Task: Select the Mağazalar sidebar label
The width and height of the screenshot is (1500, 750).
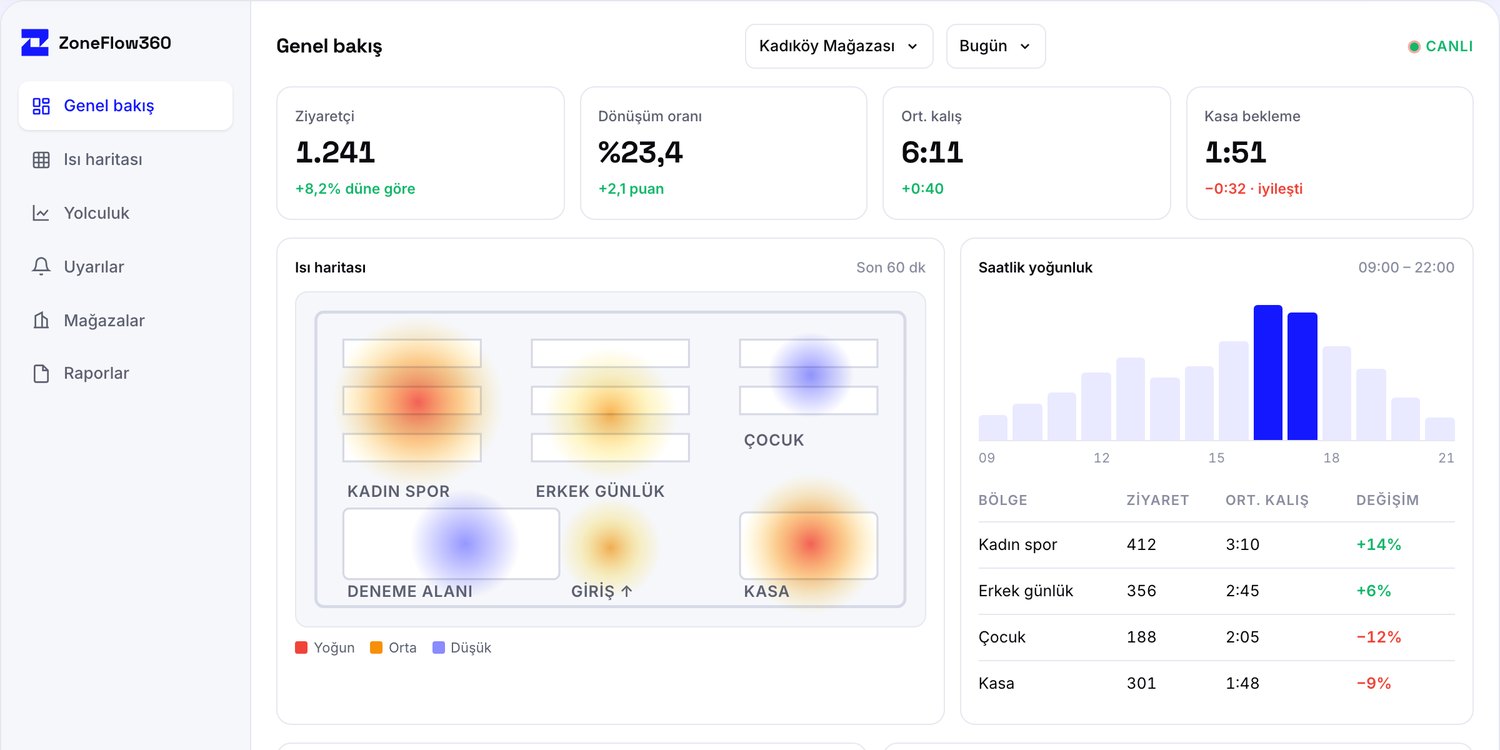Action: click(x=104, y=321)
